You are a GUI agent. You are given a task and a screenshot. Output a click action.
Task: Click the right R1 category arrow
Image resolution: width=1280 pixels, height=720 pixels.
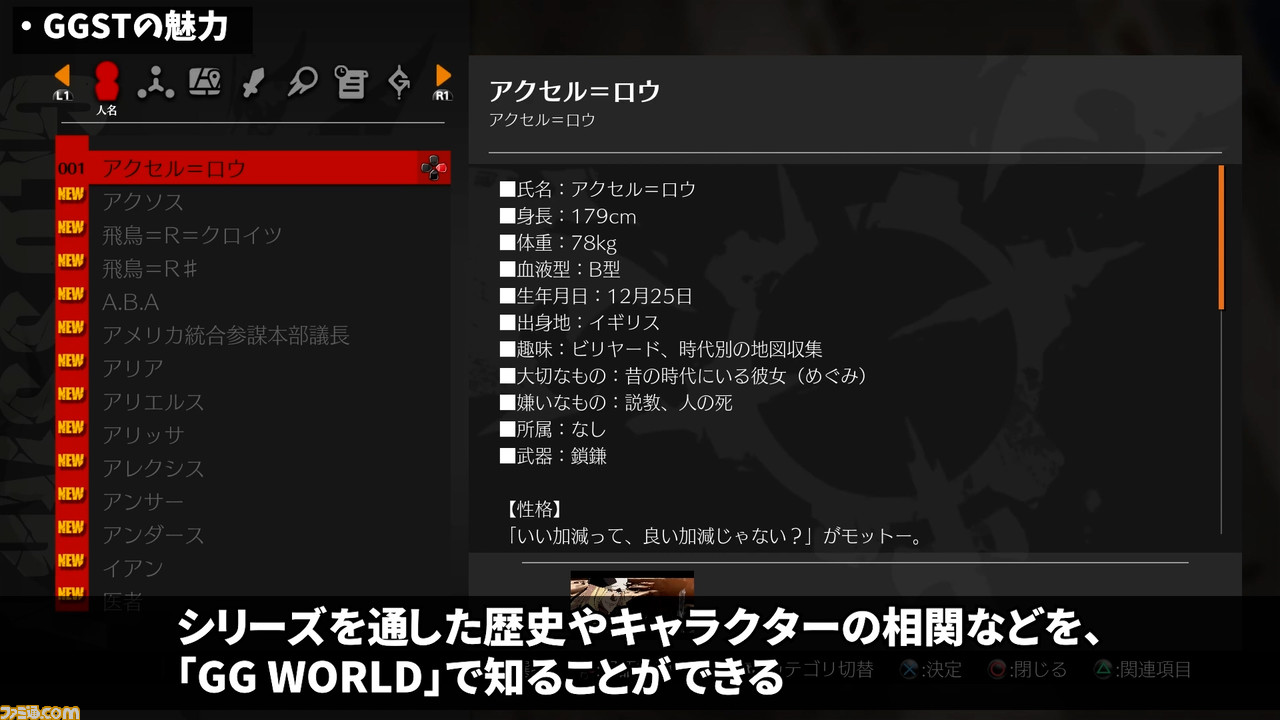443,80
